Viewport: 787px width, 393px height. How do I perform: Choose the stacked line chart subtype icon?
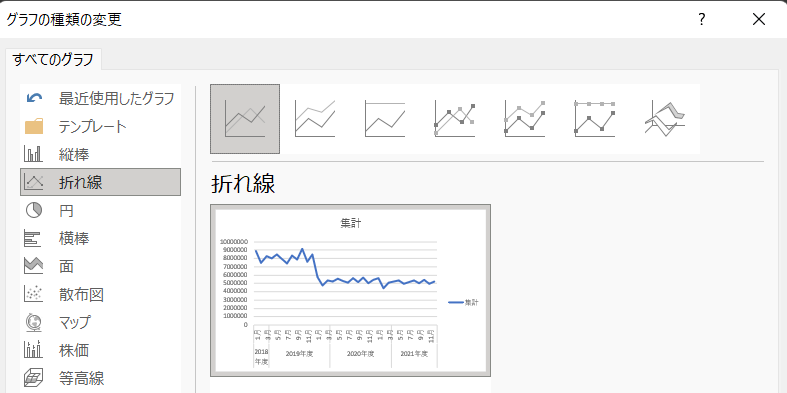click(x=315, y=119)
